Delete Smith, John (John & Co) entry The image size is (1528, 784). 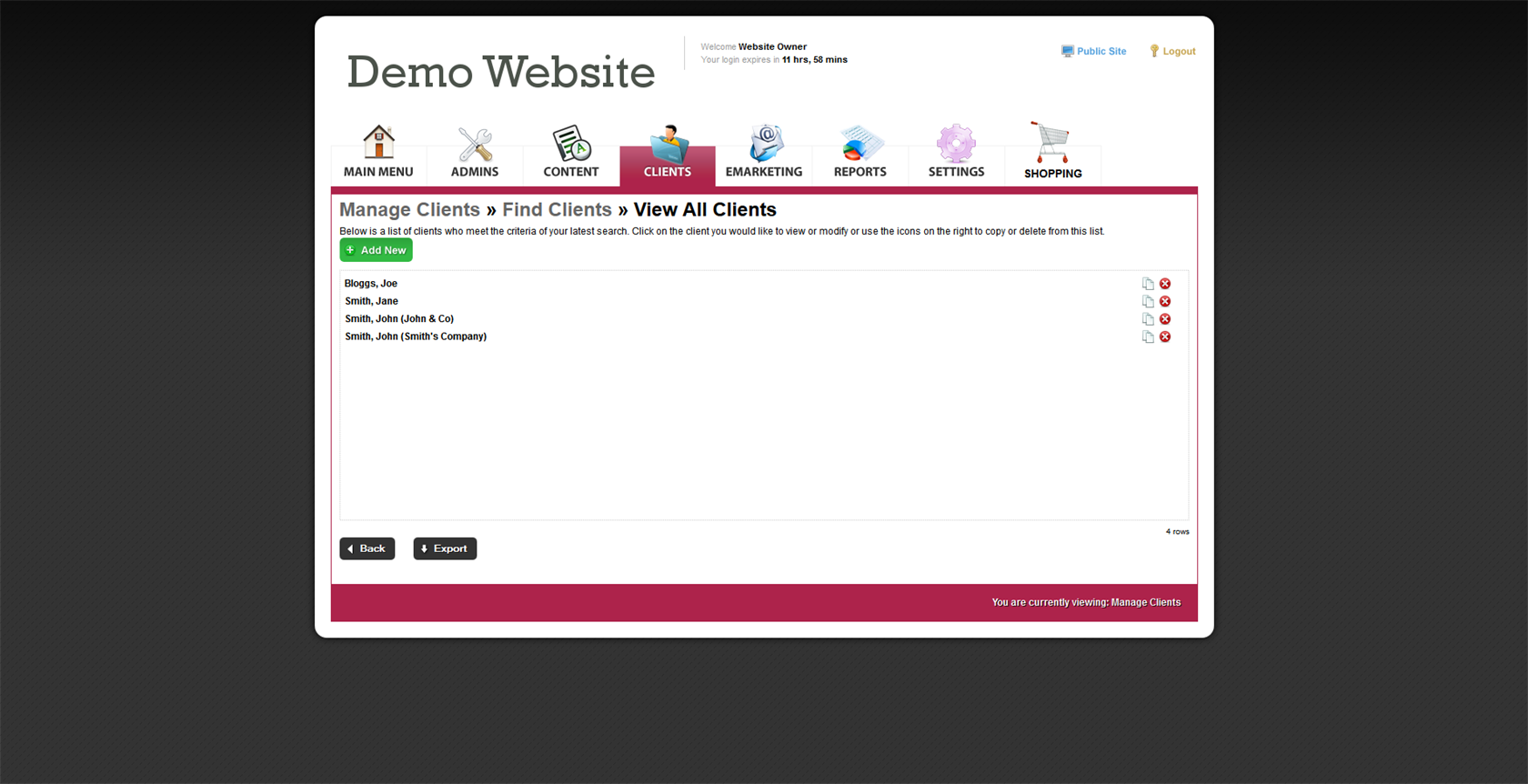[1165, 319]
